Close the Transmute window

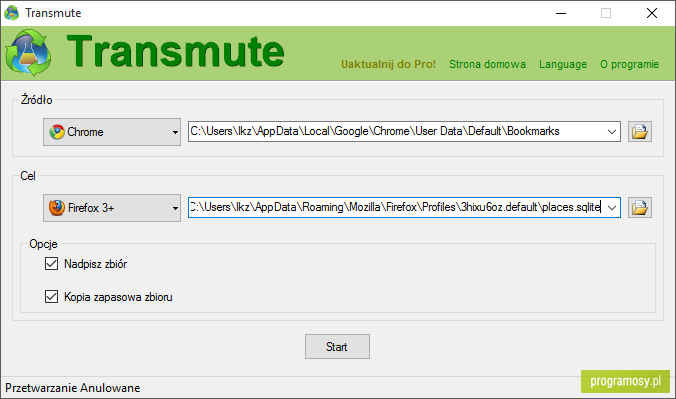[x=652, y=13]
